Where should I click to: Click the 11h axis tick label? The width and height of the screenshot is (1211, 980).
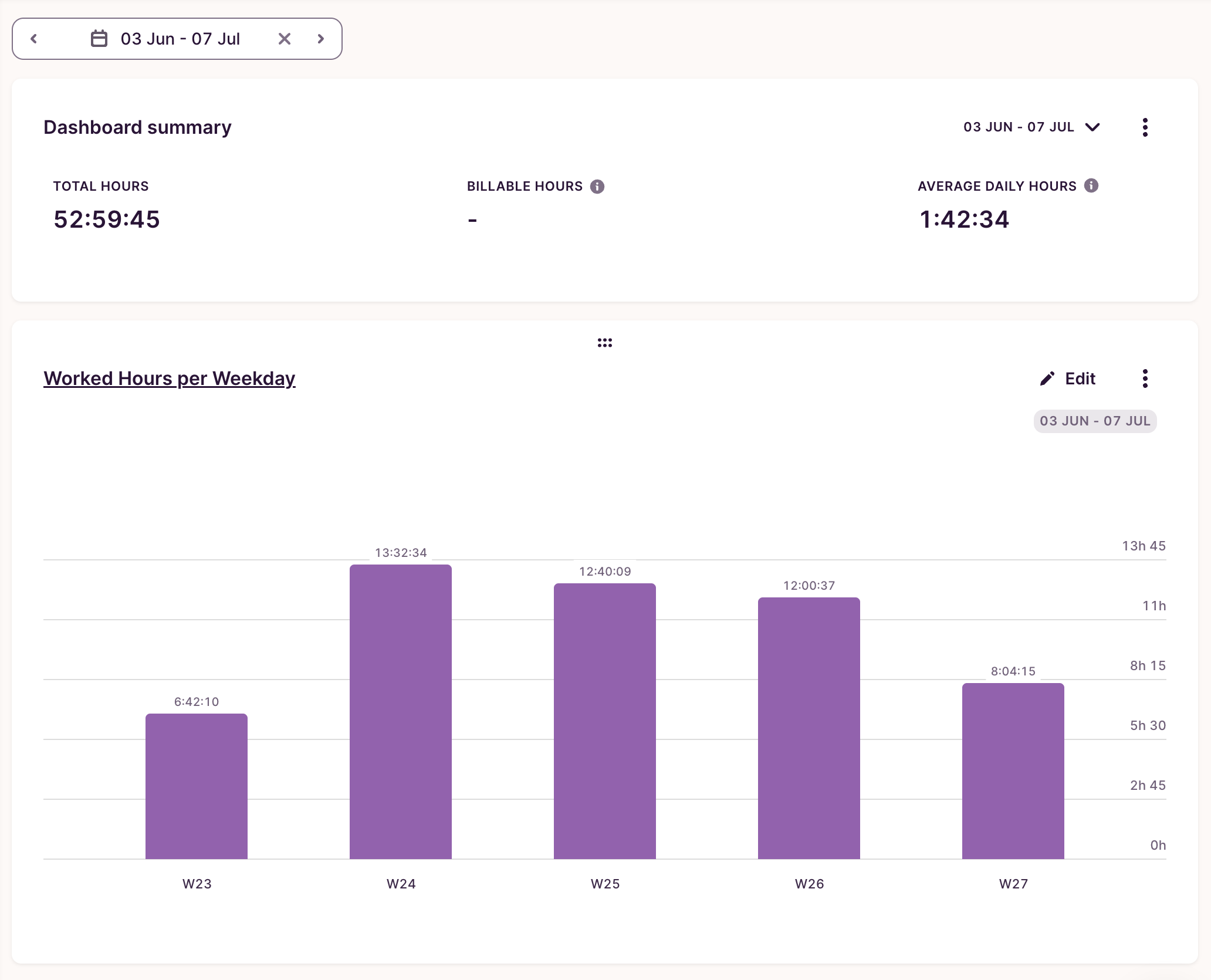(x=1154, y=606)
